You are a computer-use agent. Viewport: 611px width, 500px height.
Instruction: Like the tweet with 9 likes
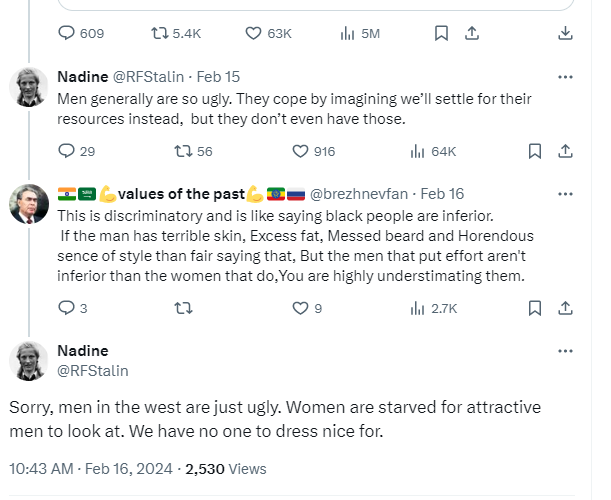(300, 309)
